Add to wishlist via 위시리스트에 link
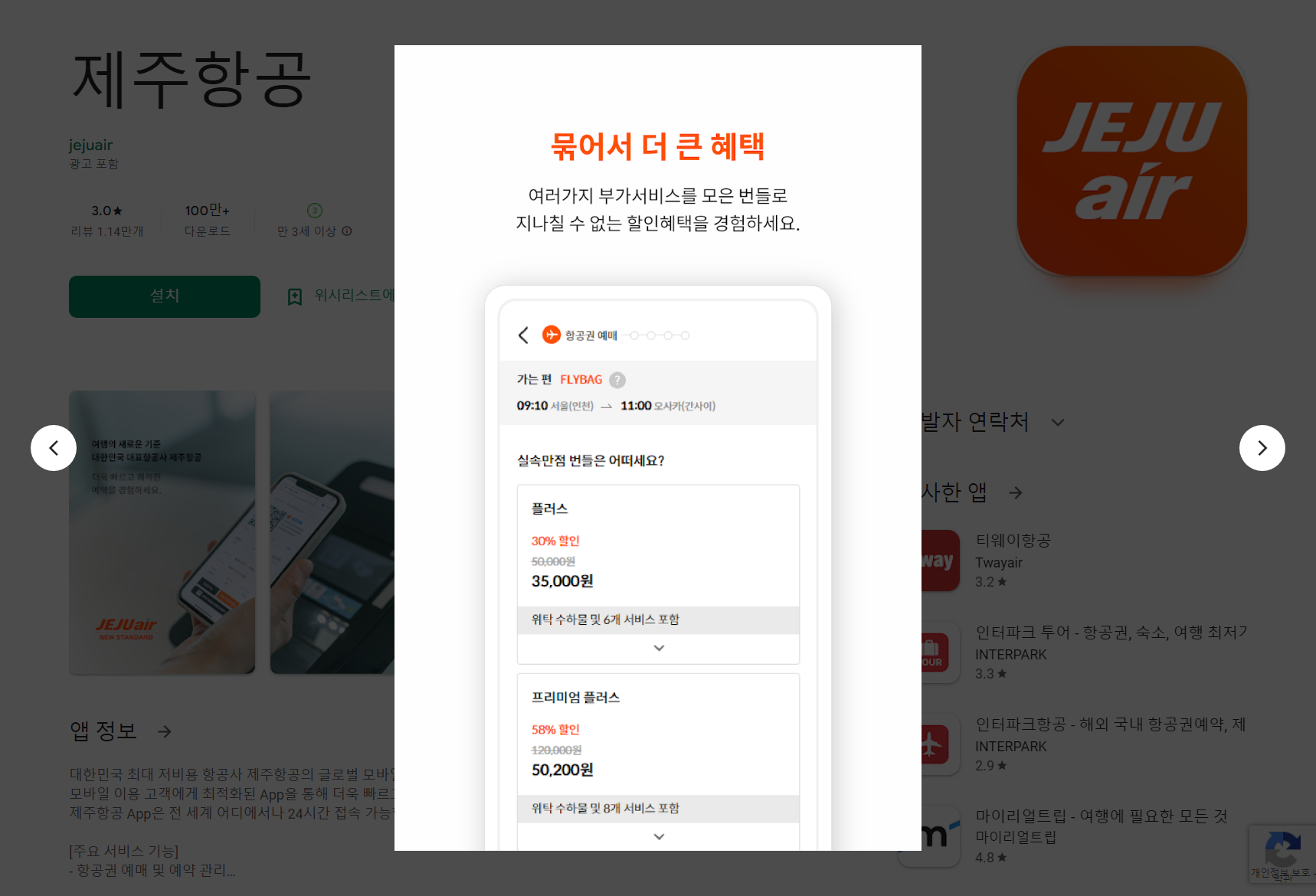Viewport: 1316px width, 896px height. coord(355,296)
